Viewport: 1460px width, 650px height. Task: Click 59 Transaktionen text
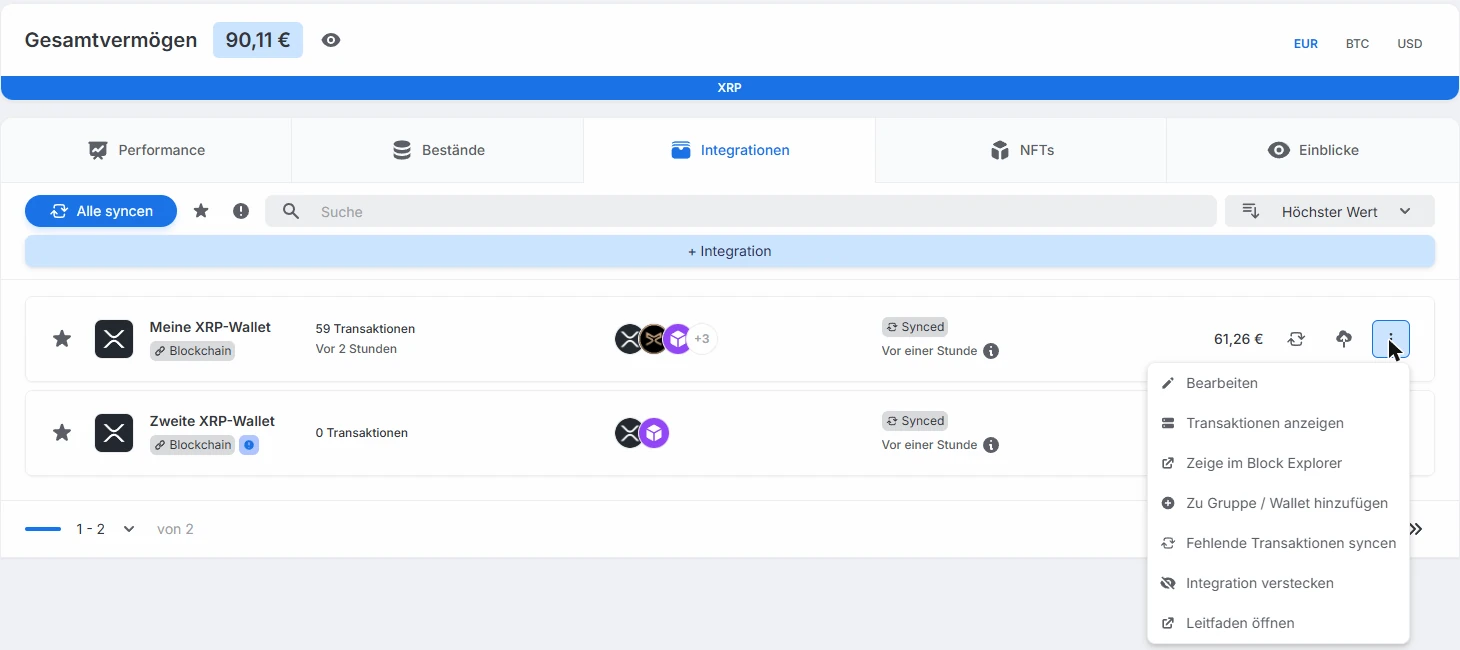pos(365,328)
